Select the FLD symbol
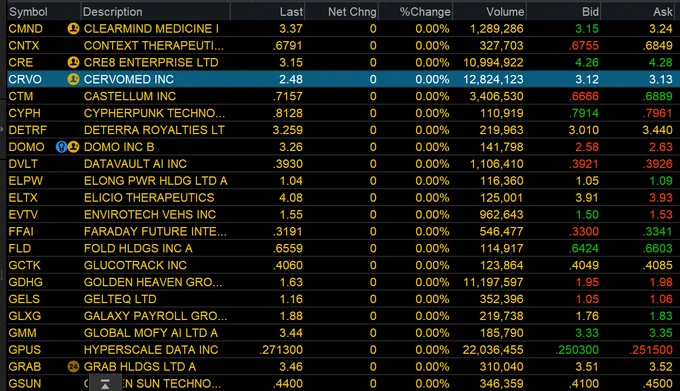Image resolution: width=680 pixels, height=391 pixels. pyautogui.click(x=20, y=248)
